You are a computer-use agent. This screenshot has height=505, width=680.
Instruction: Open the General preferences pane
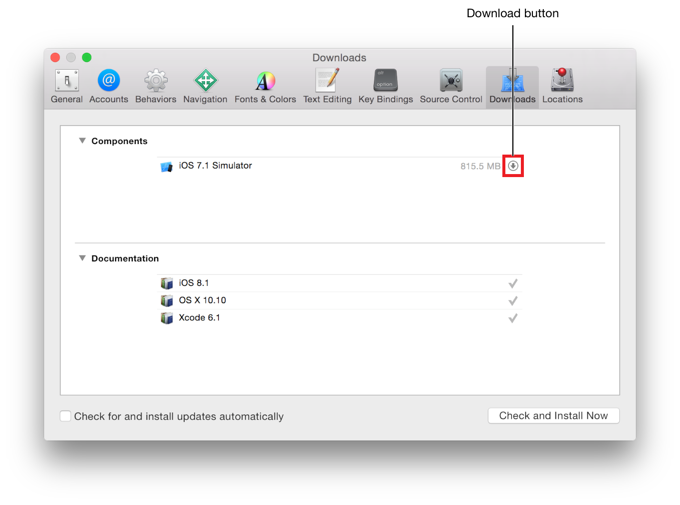pos(66,86)
